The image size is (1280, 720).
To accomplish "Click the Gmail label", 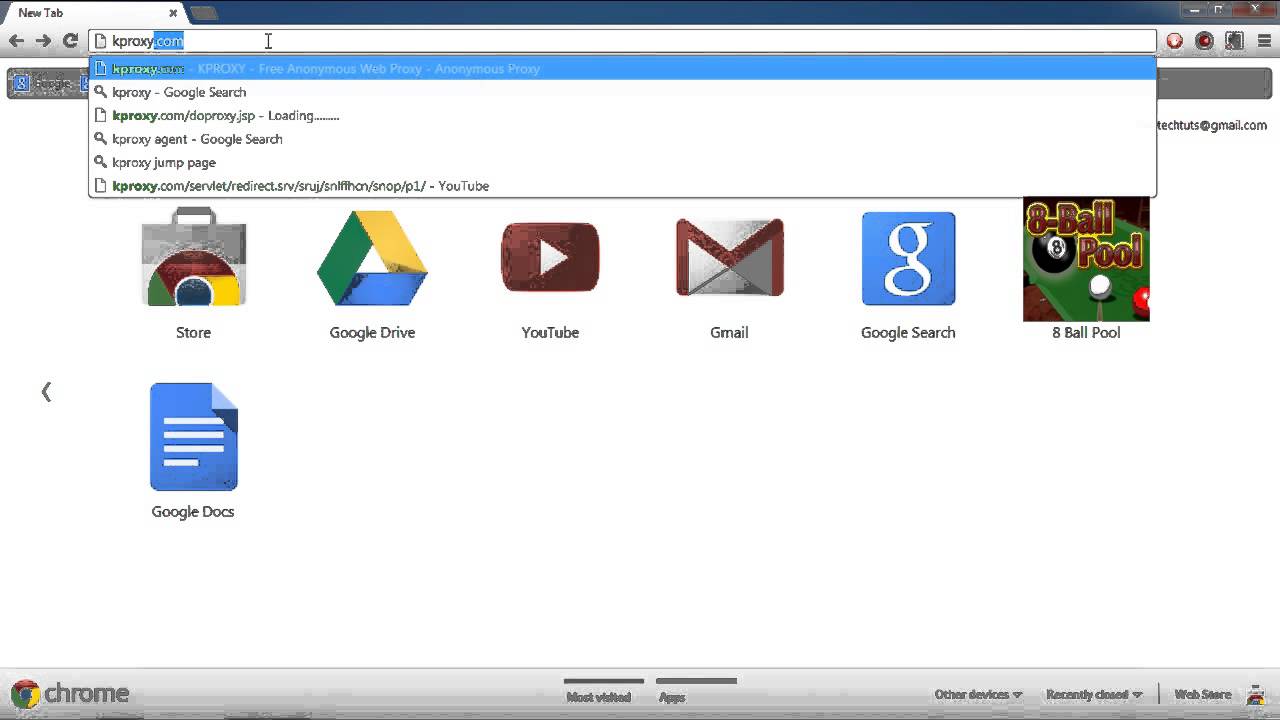I will (729, 332).
